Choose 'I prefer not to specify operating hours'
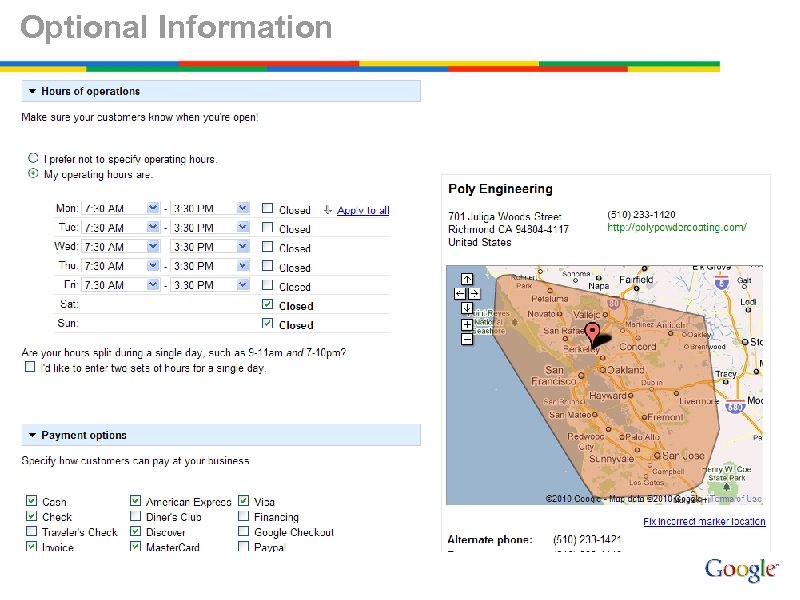 pos(31,157)
